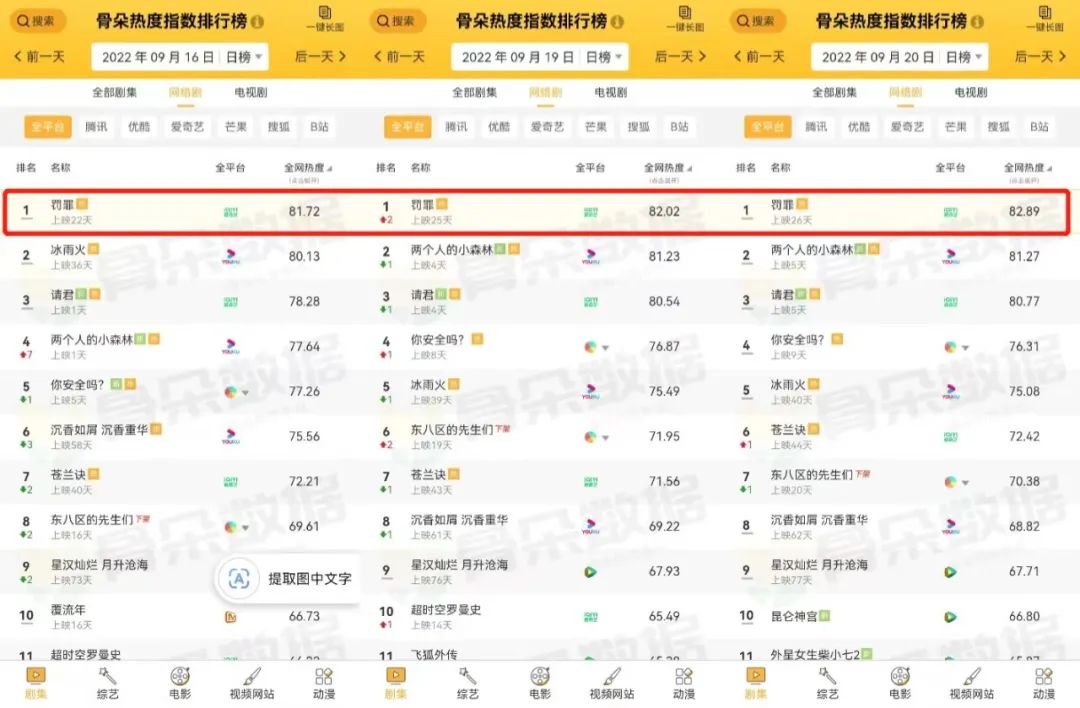Open 电影 in the Sept 16 panel's bottom bar
The image size is (1080, 708).
[180, 683]
